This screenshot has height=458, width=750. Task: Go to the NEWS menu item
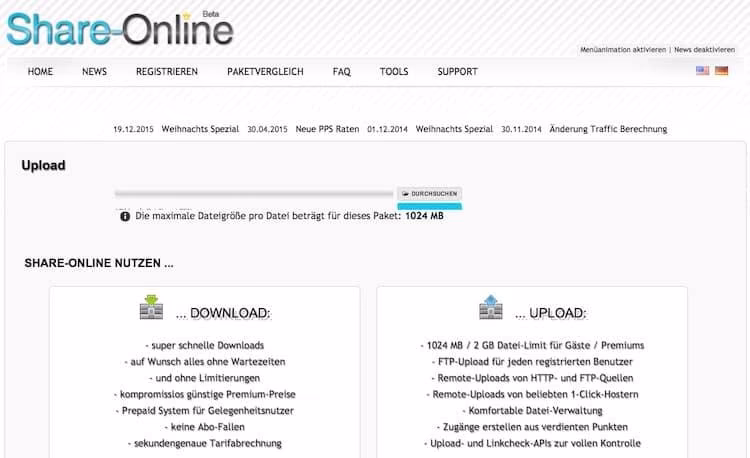[x=94, y=72]
